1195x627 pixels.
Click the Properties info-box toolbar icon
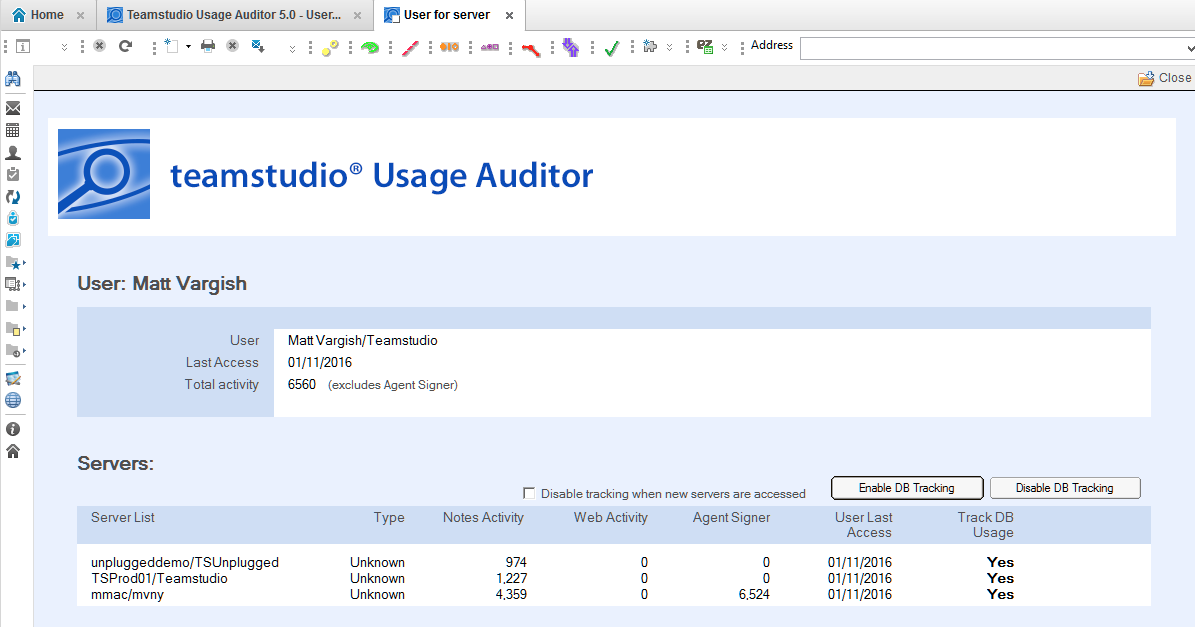point(24,46)
